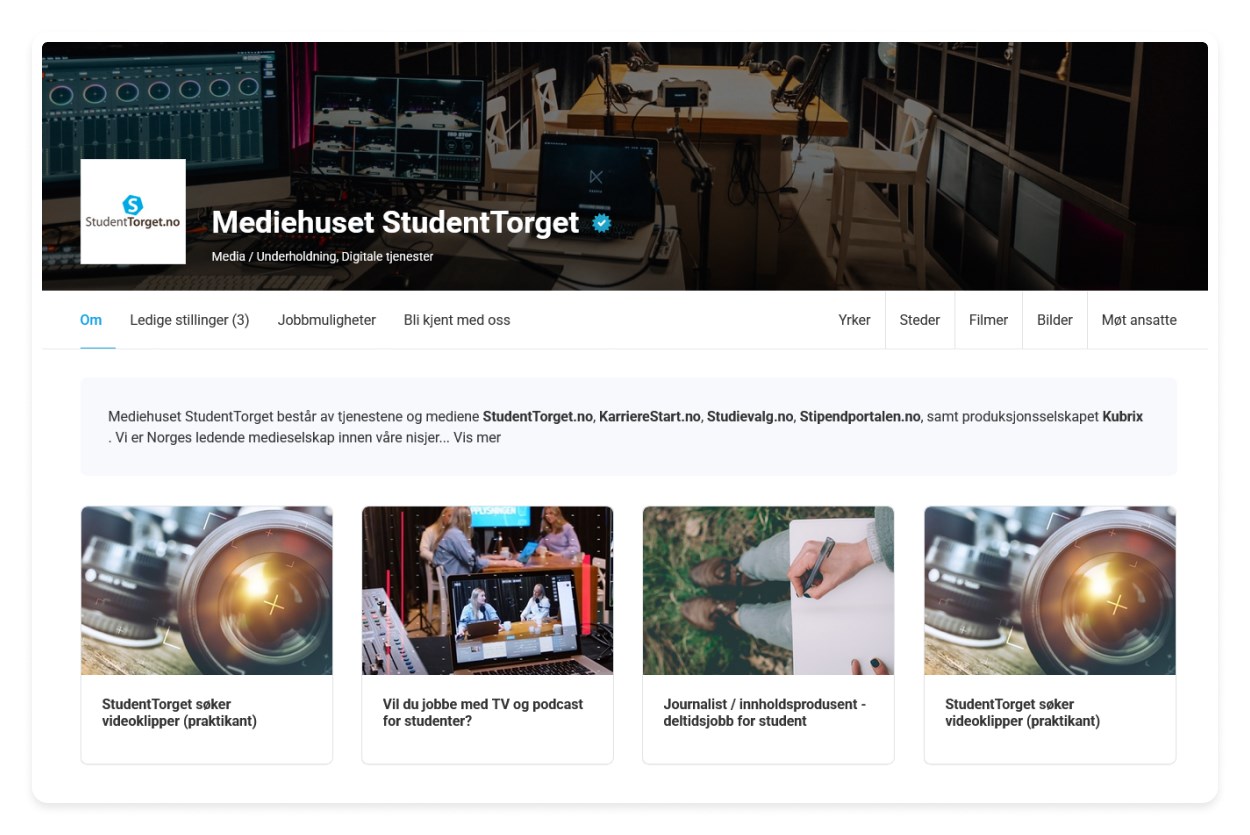Select the Bli kjent med oss tab

pos(457,320)
